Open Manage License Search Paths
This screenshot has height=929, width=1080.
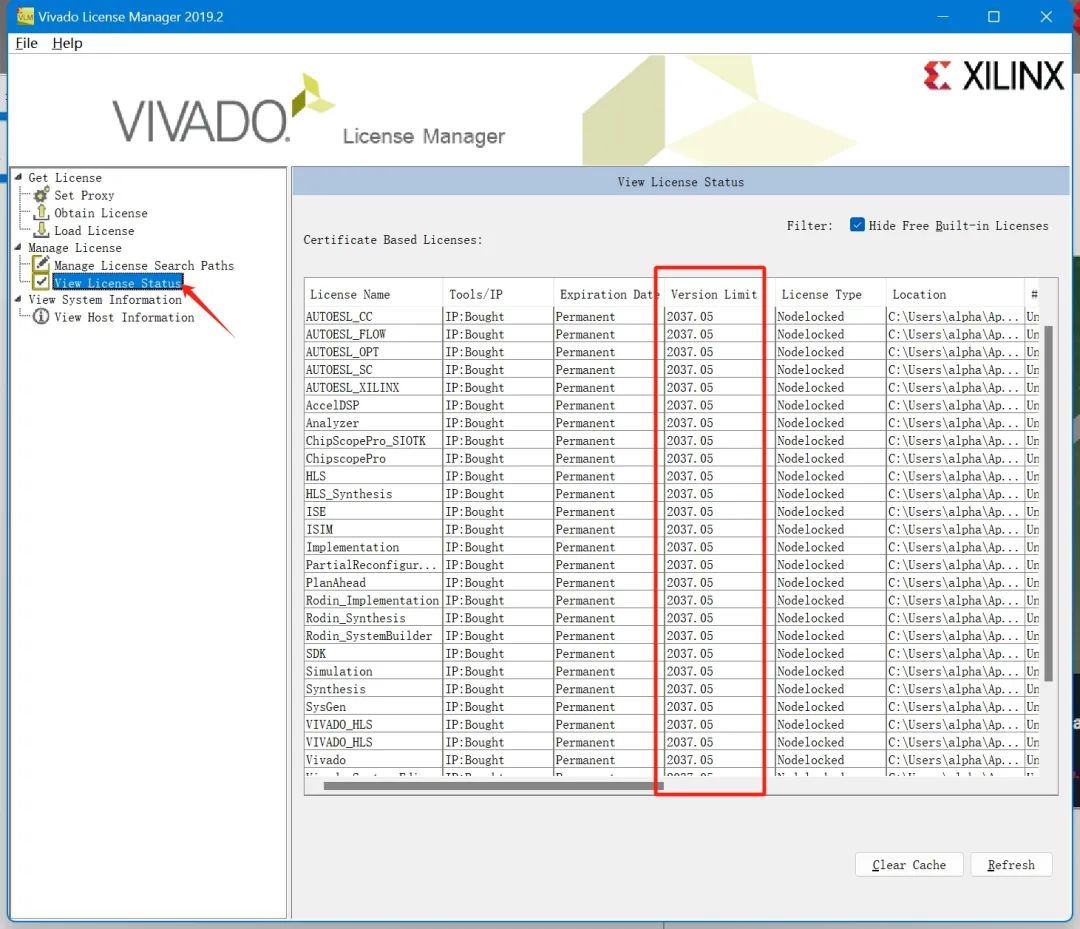144,265
